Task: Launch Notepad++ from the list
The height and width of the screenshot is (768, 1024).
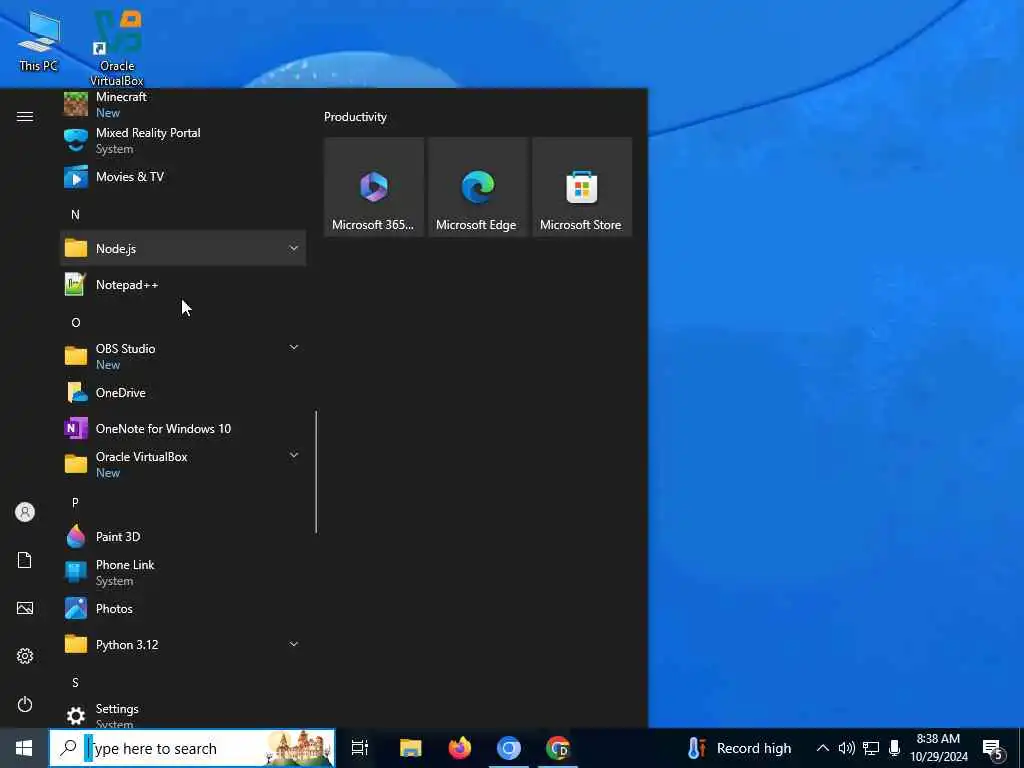Action: click(x=183, y=285)
